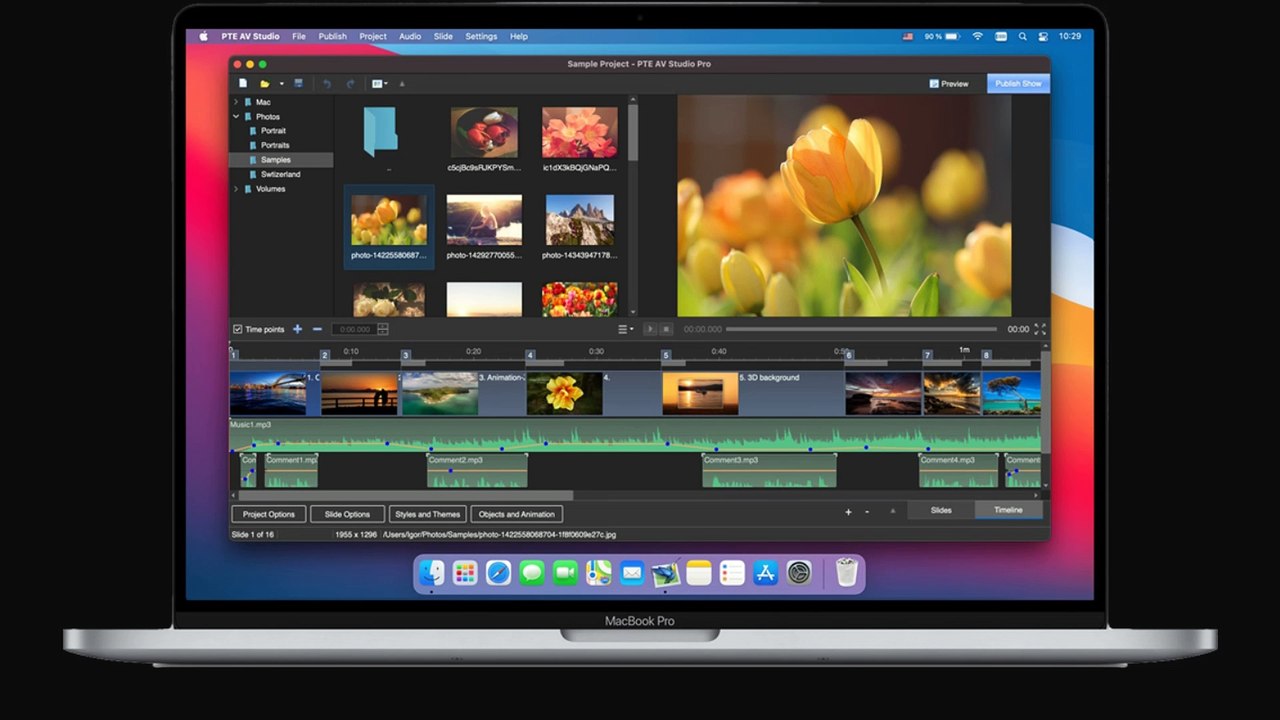
Task: Zoom in the timeline with the plus button
Action: [848, 512]
